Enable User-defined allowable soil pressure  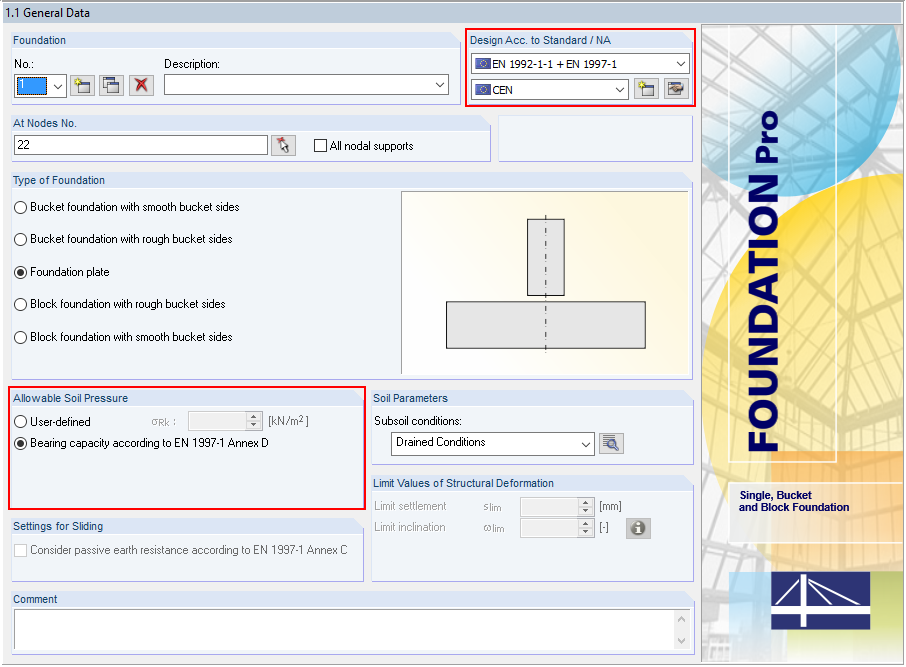20,421
